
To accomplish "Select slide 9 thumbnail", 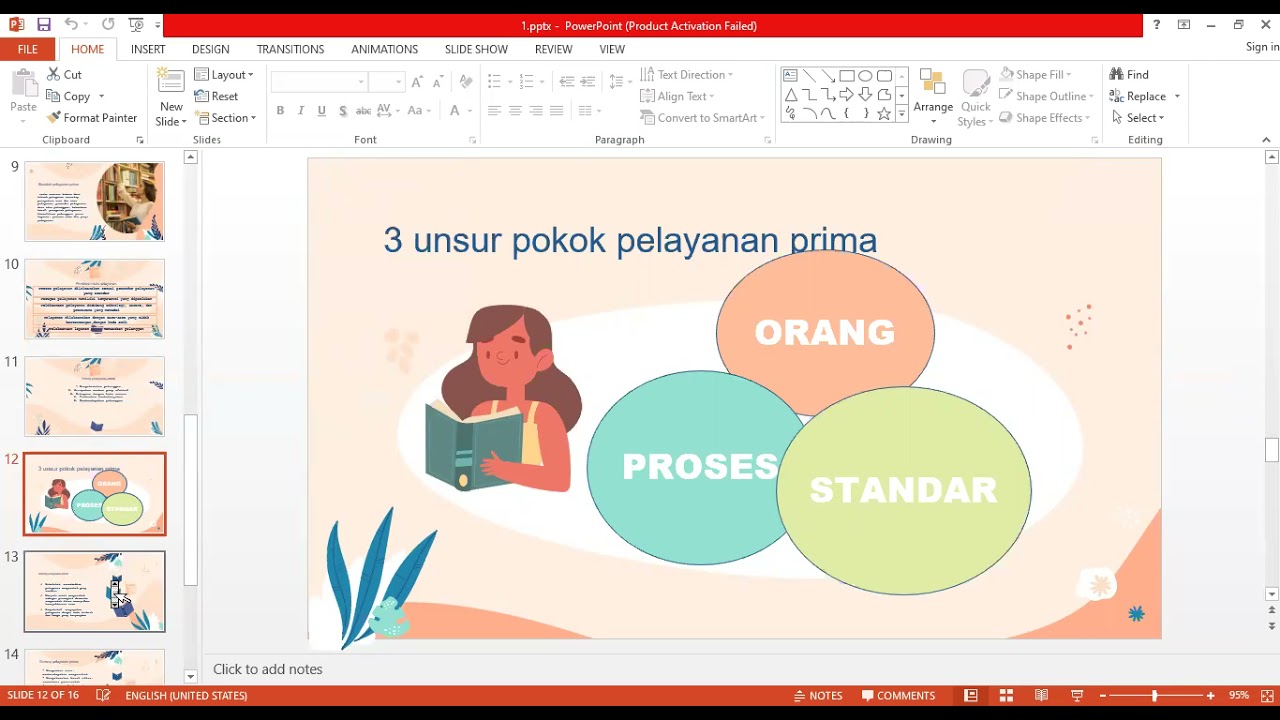I will (94, 201).
